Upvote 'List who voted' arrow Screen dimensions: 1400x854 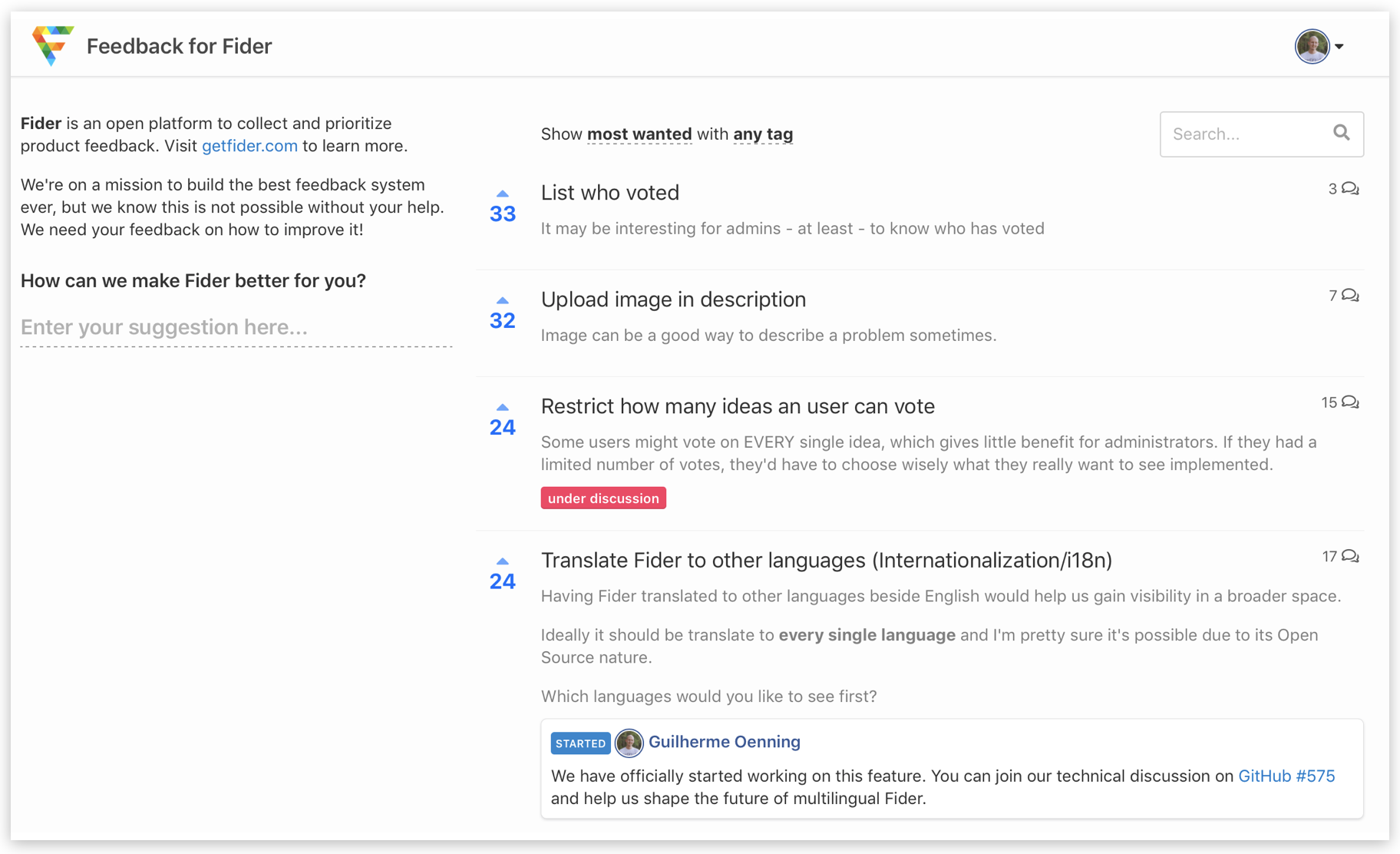tap(503, 194)
